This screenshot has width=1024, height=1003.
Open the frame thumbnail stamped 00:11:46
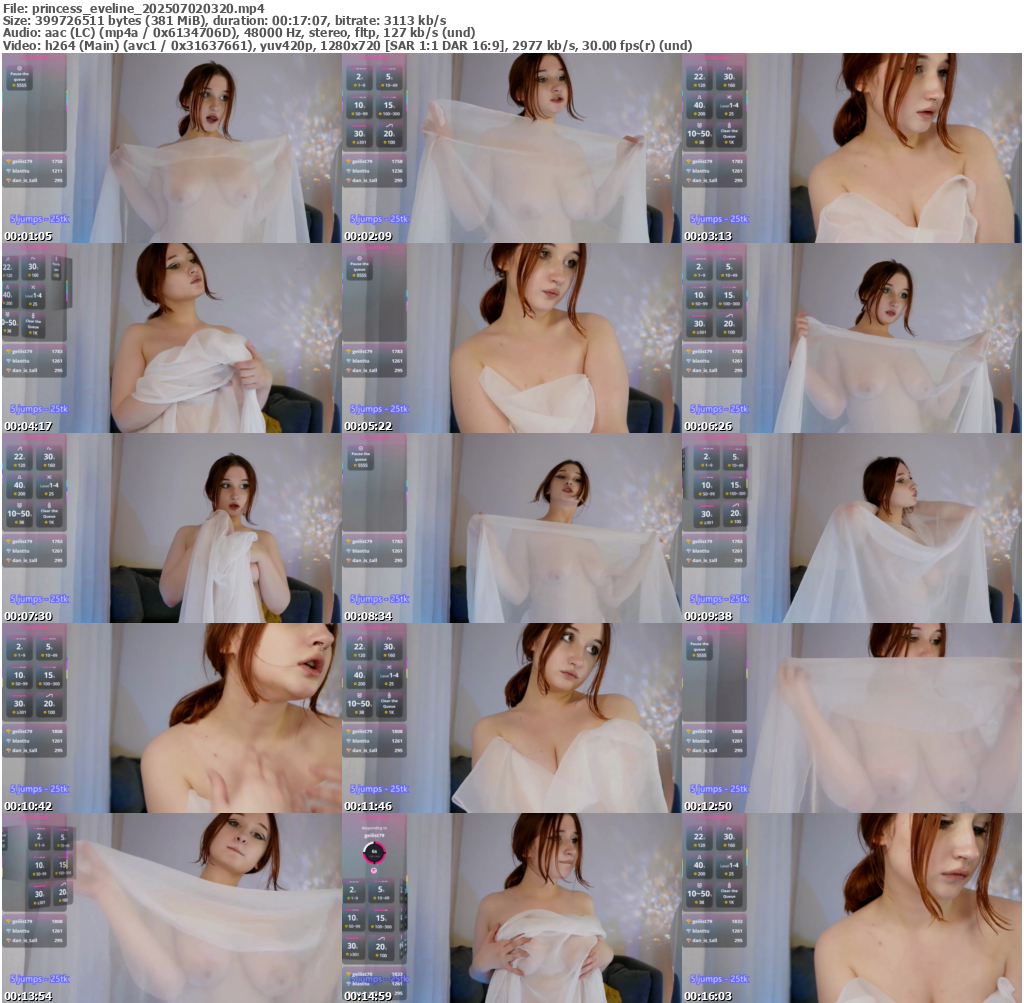tap(511, 718)
